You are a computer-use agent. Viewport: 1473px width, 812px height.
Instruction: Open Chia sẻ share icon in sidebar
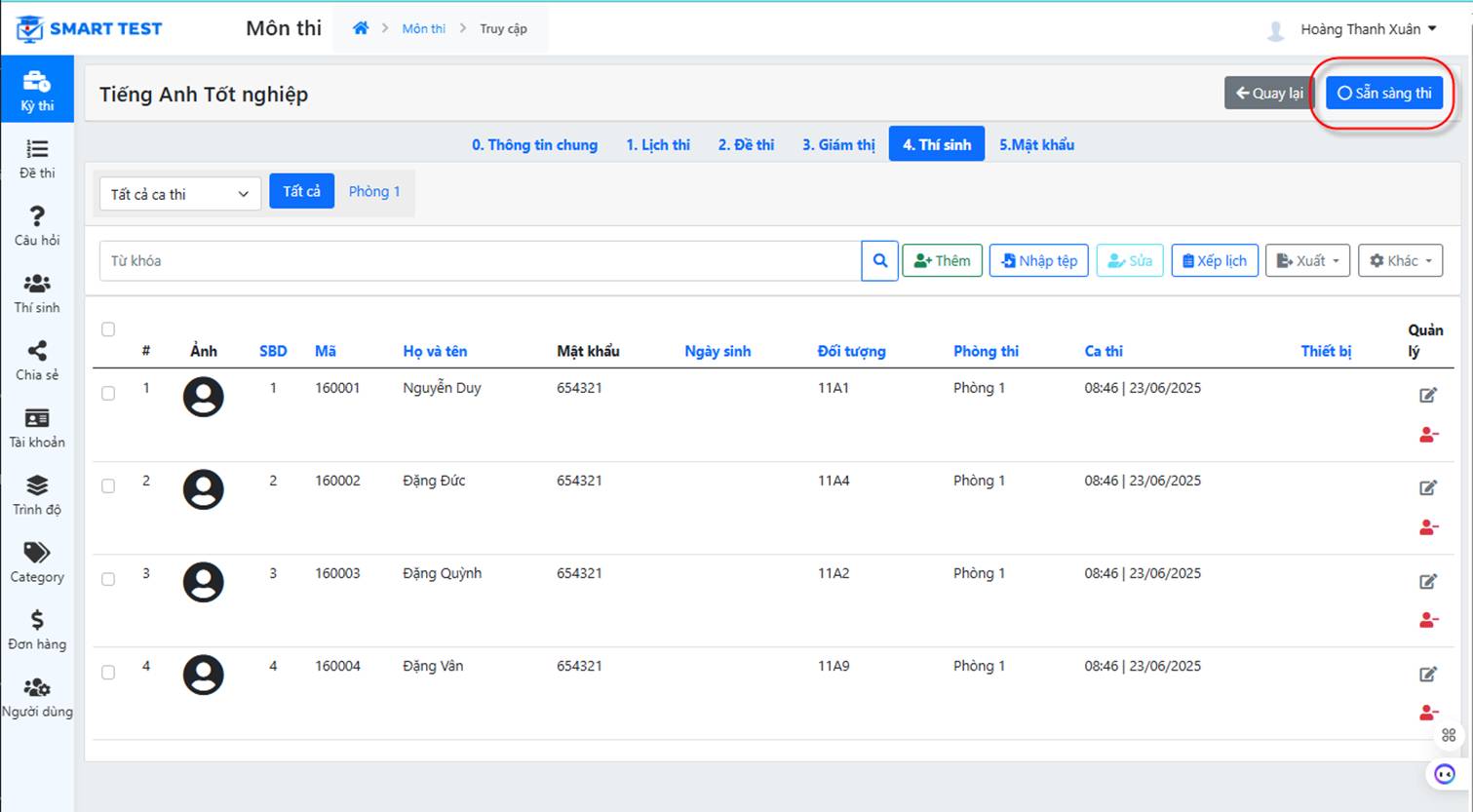(x=37, y=351)
